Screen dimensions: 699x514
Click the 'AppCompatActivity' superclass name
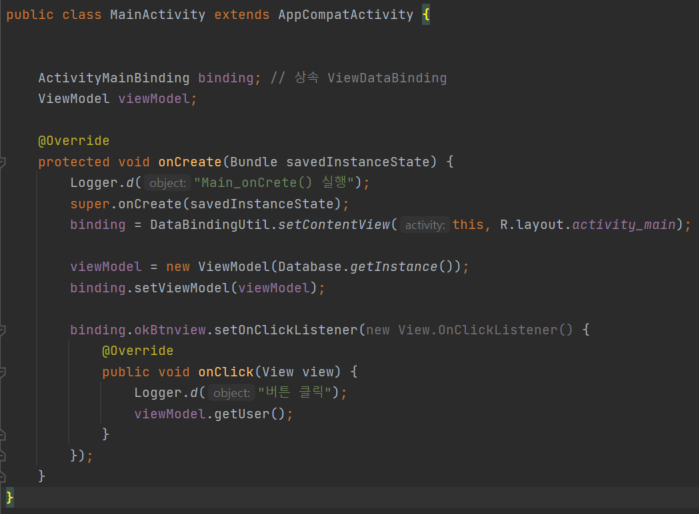point(345,15)
